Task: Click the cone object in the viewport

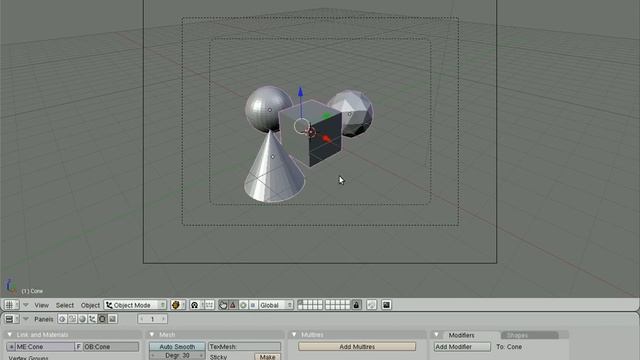Action: [x=274, y=171]
